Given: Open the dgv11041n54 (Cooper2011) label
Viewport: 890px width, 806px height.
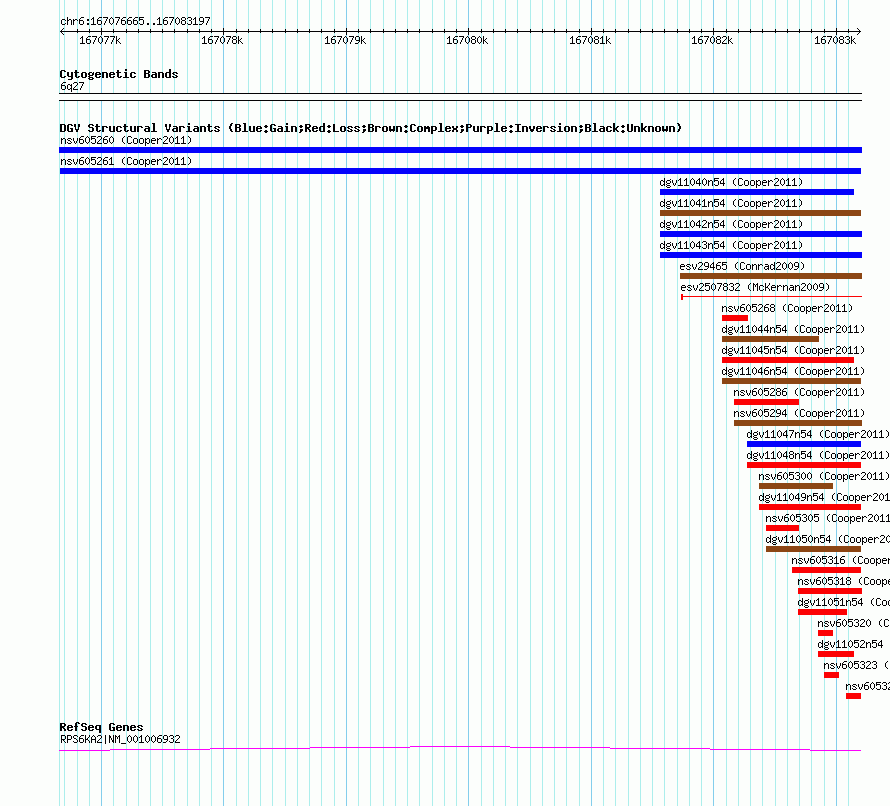Looking at the screenshot, I should pos(731,203).
